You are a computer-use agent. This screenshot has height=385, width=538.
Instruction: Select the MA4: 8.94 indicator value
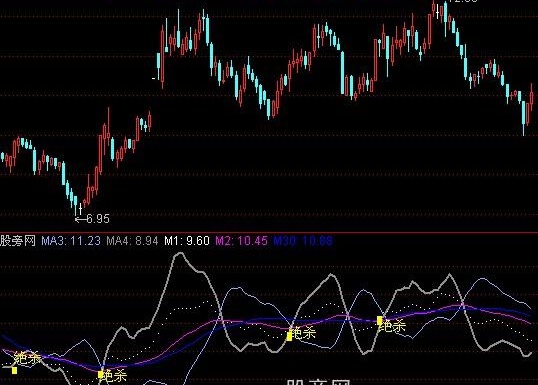pos(132,241)
